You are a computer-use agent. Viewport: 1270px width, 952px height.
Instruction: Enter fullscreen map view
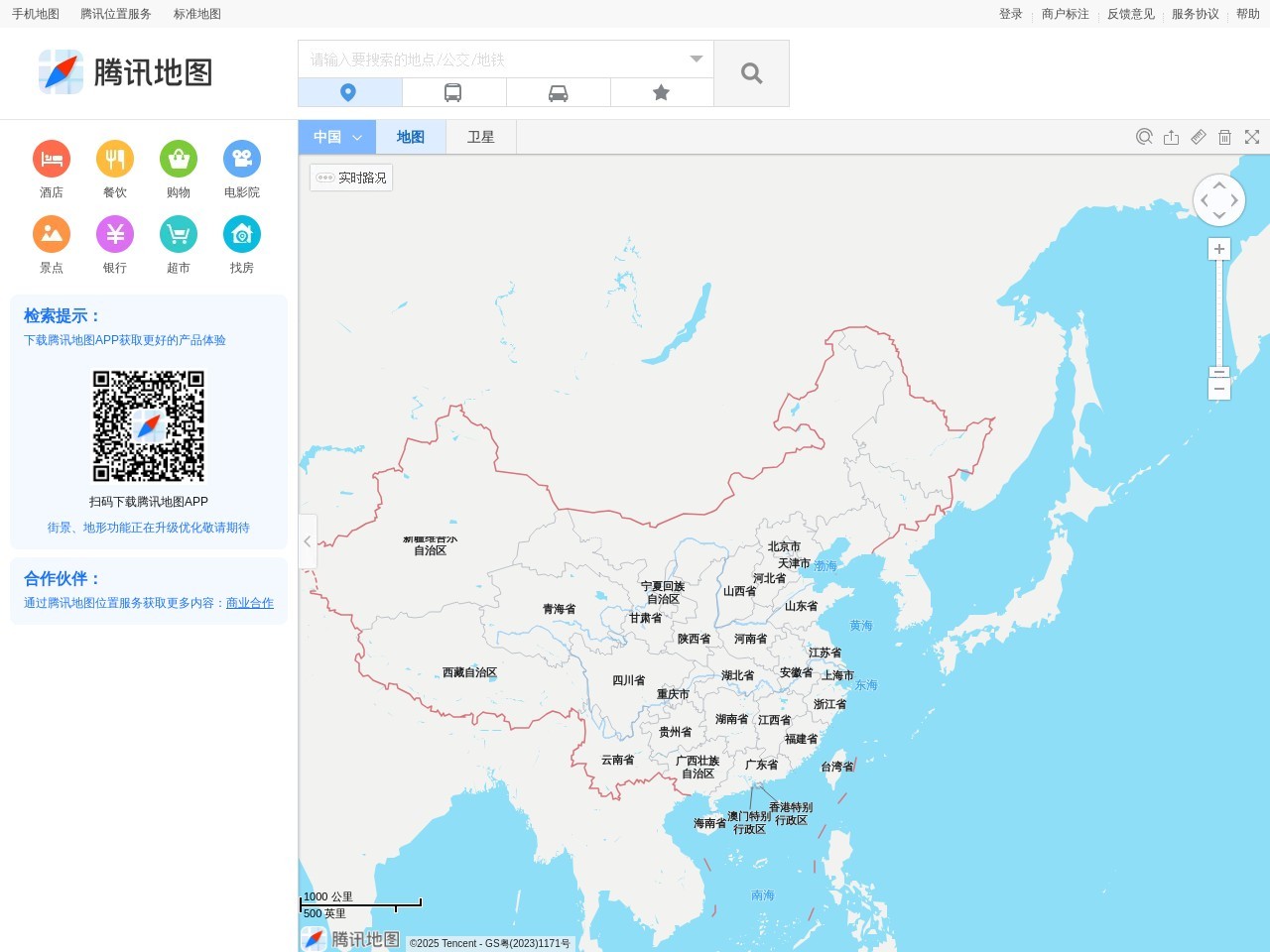[1251, 137]
